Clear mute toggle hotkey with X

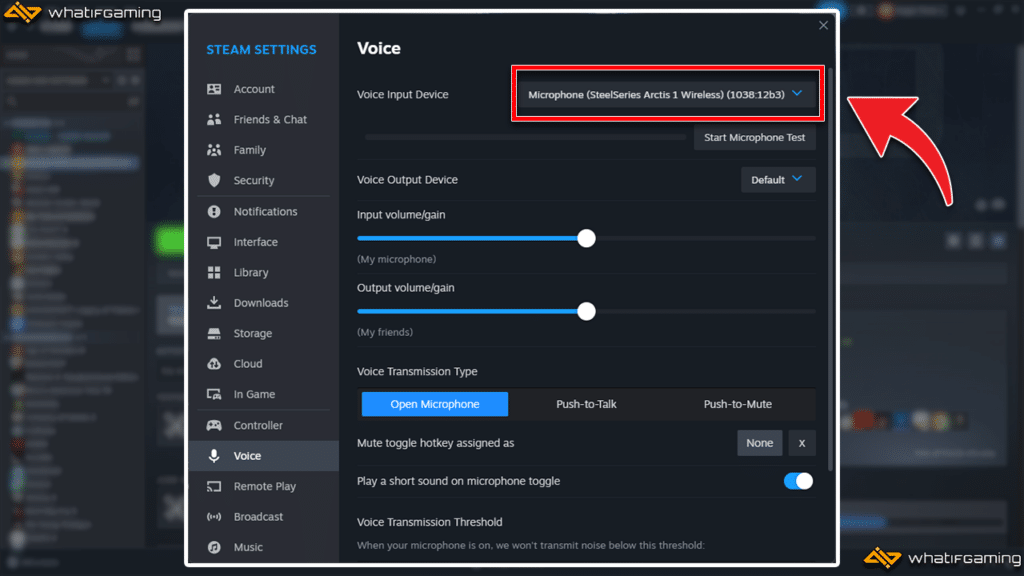pos(801,443)
